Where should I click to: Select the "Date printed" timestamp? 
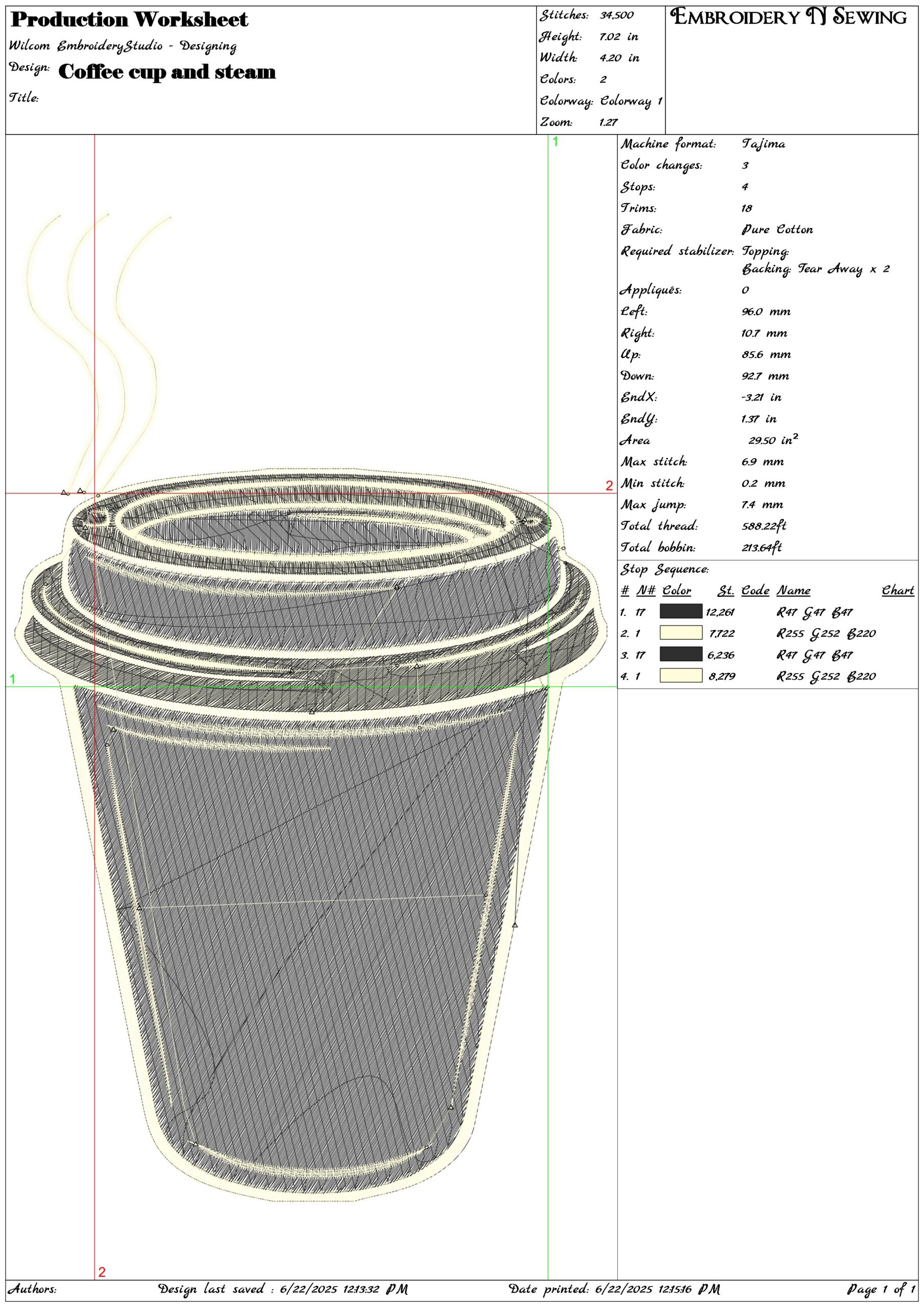click(x=614, y=1289)
